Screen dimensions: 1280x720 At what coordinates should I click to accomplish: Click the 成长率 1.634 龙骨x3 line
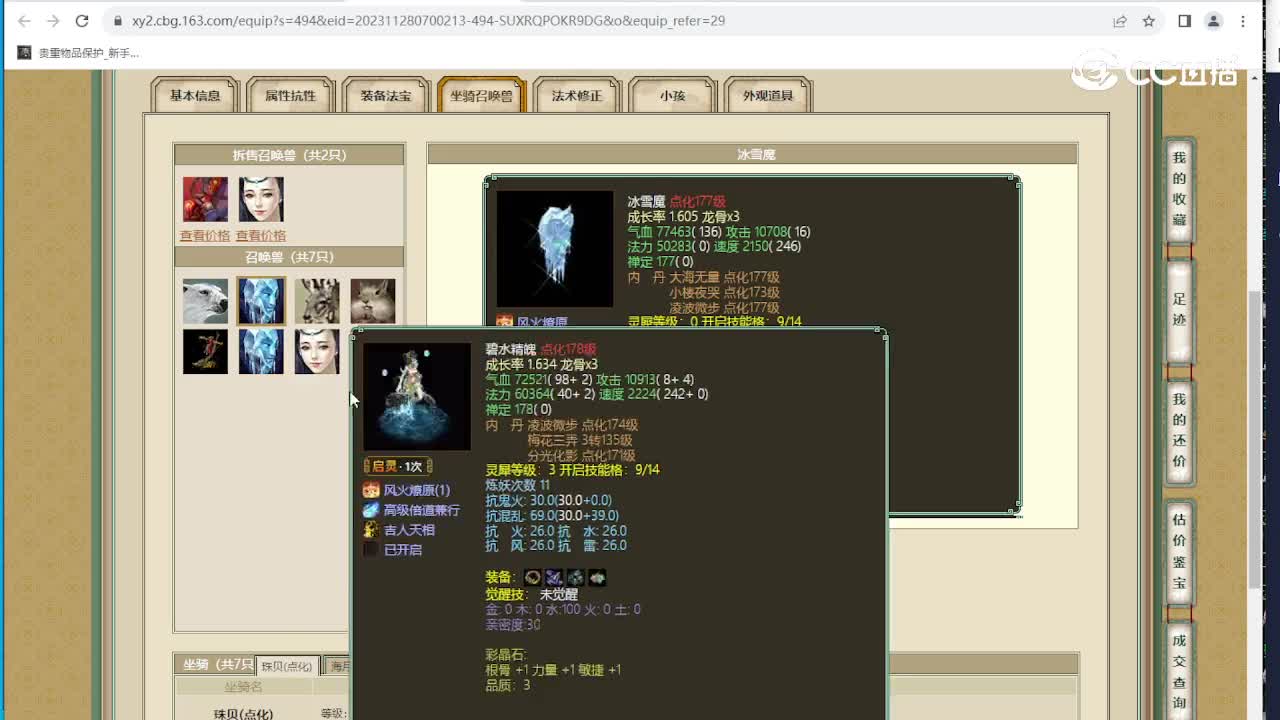[x=542, y=364]
